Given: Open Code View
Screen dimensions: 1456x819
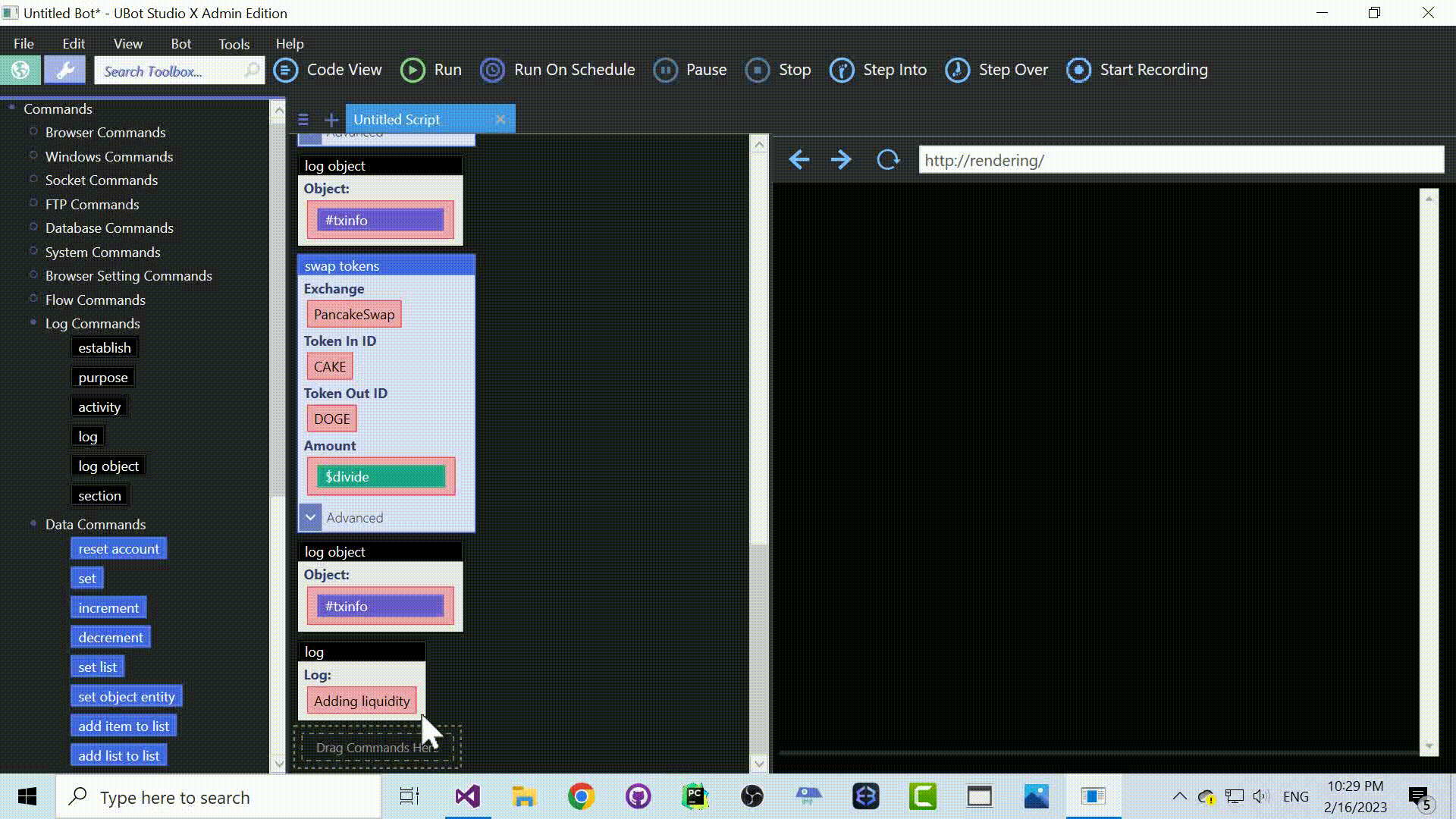Looking at the screenshot, I should click(x=328, y=70).
